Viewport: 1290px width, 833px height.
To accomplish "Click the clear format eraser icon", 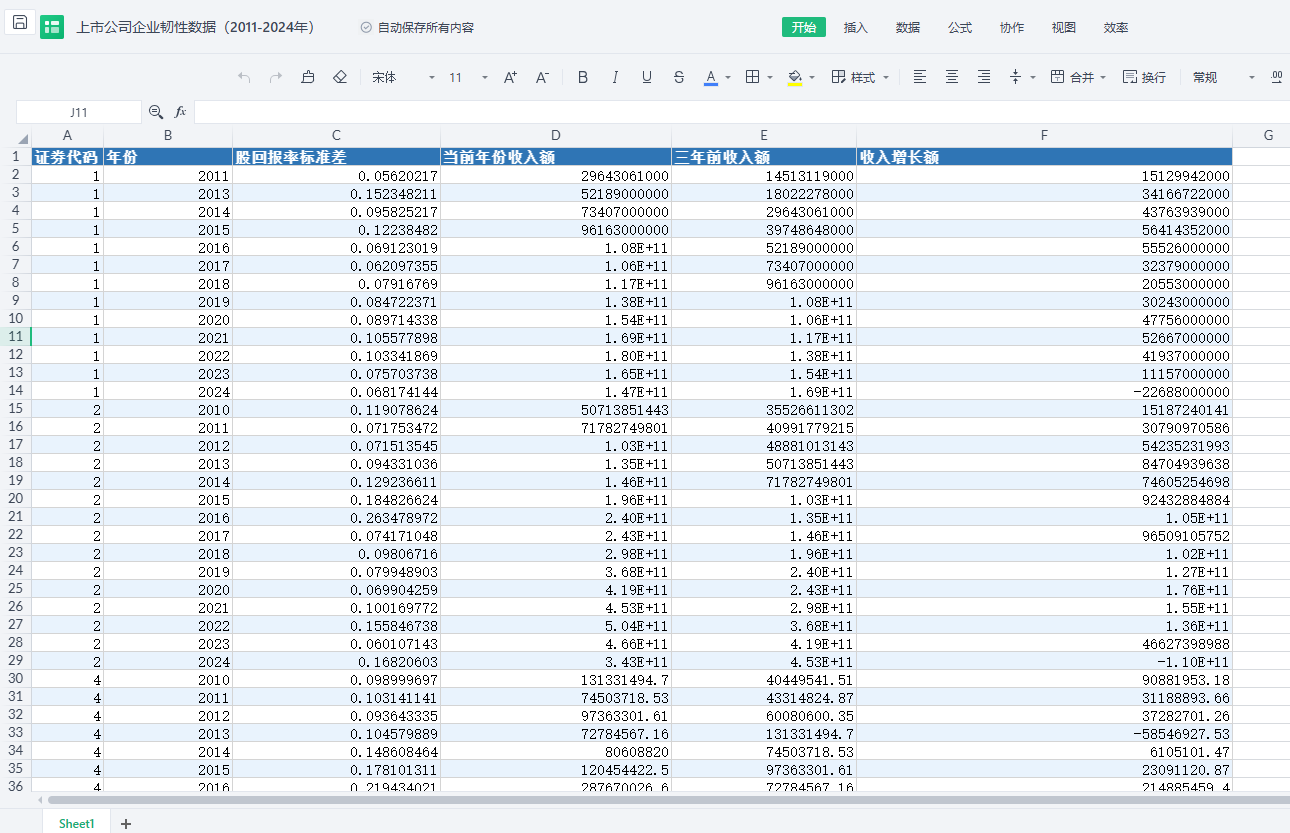I will (x=340, y=77).
